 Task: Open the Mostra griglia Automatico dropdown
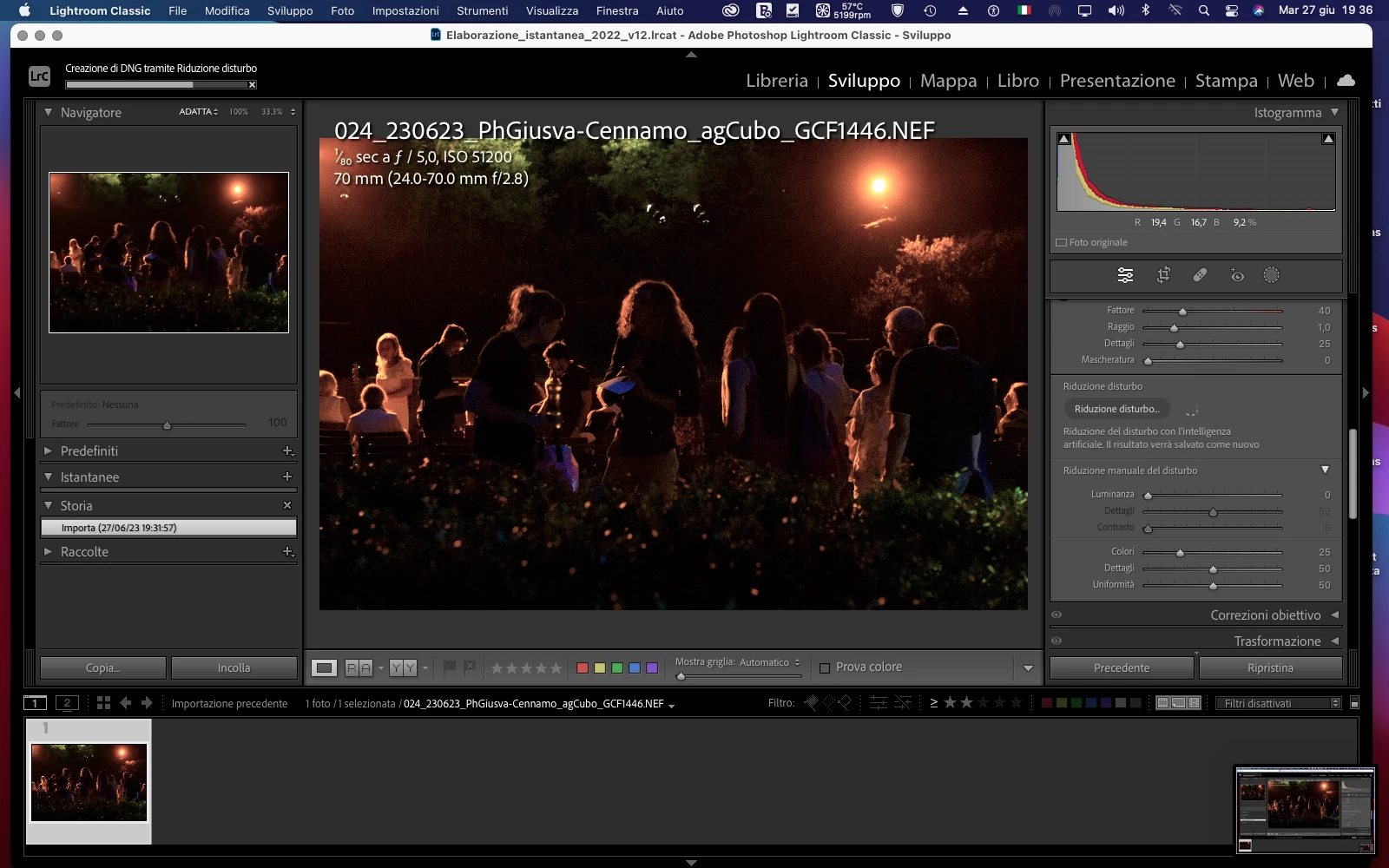pyautogui.click(x=770, y=662)
